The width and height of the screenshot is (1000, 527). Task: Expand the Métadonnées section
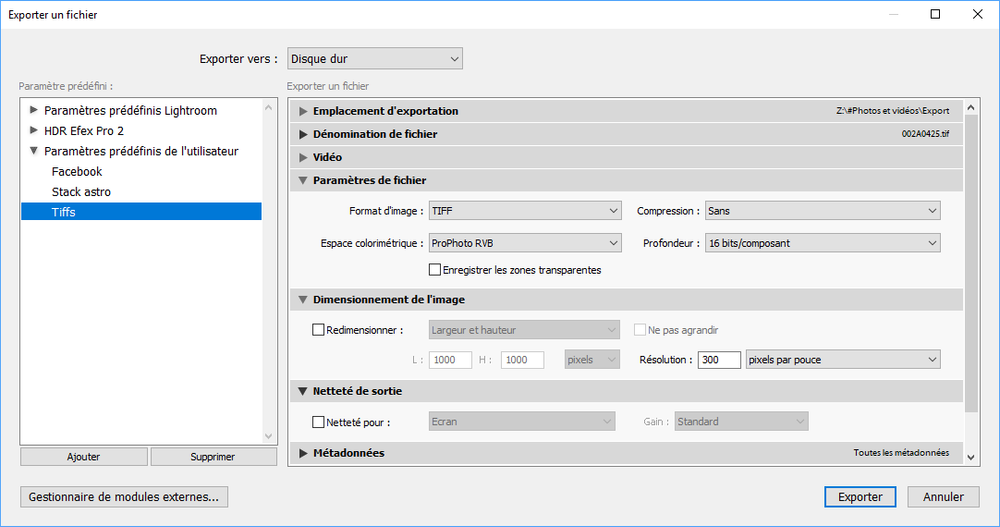click(x=304, y=453)
